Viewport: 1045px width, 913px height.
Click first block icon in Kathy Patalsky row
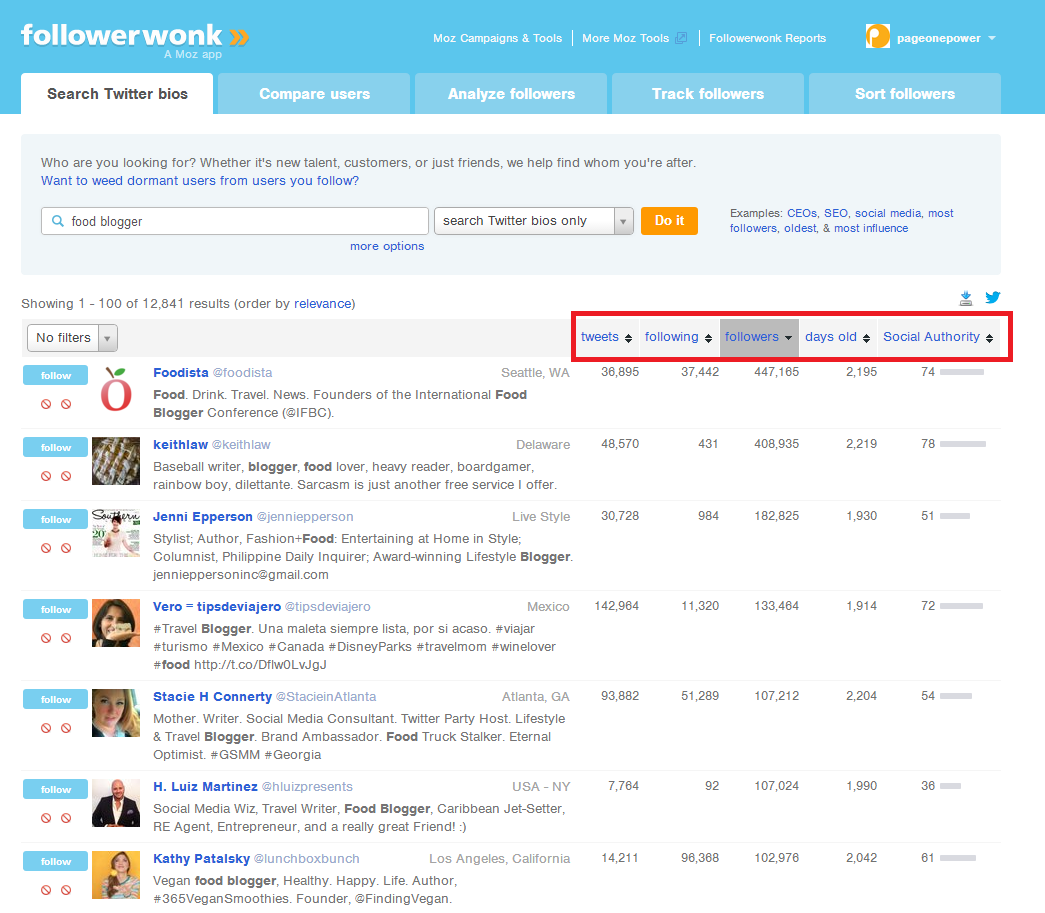click(46, 890)
